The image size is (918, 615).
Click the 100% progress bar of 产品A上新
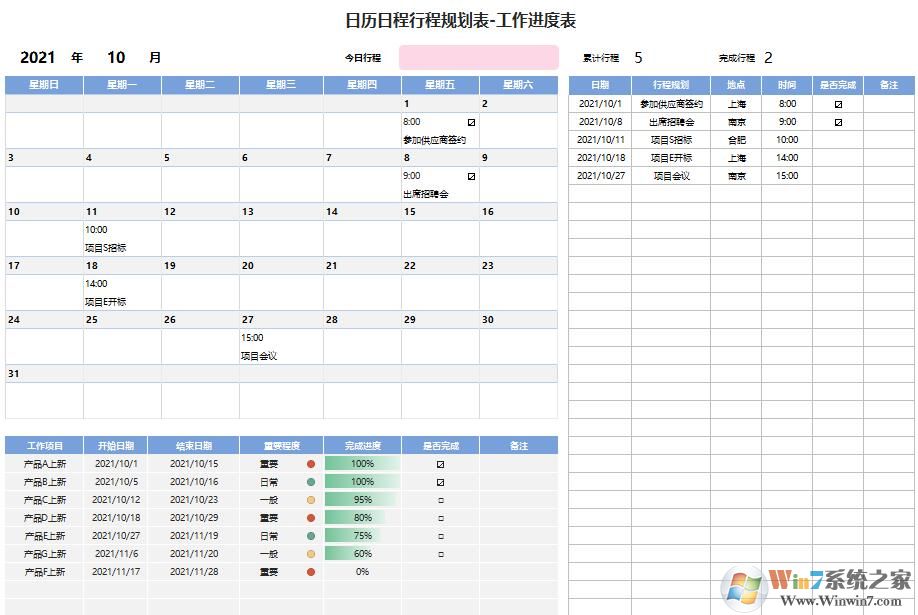click(x=362, y=464)
